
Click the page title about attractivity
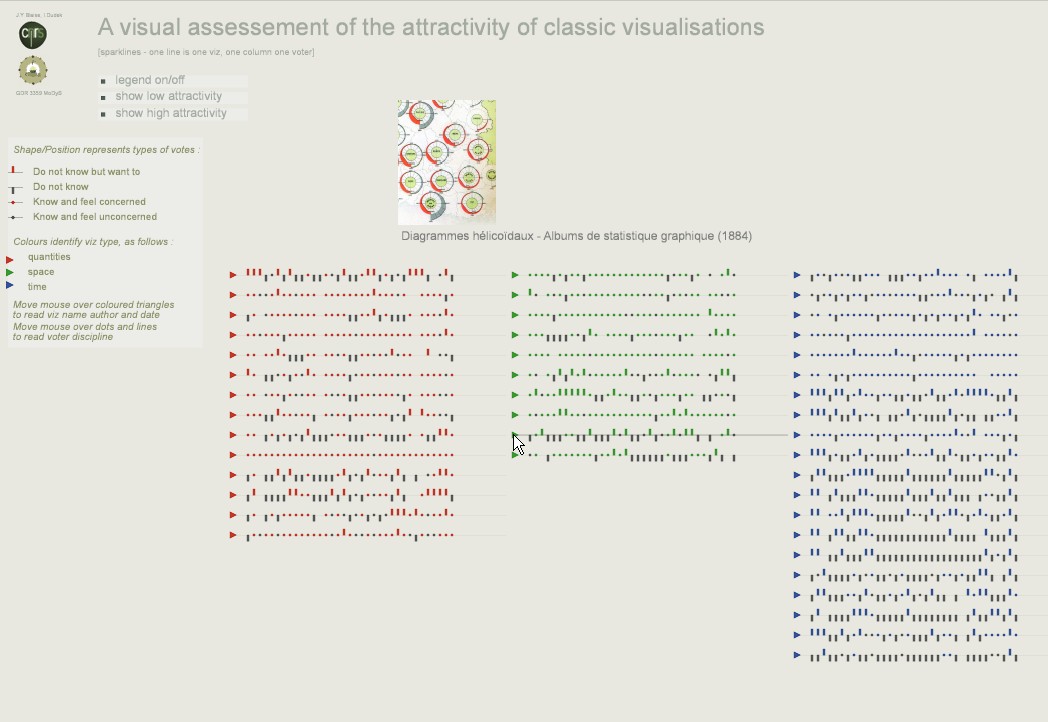pos(431,27)
